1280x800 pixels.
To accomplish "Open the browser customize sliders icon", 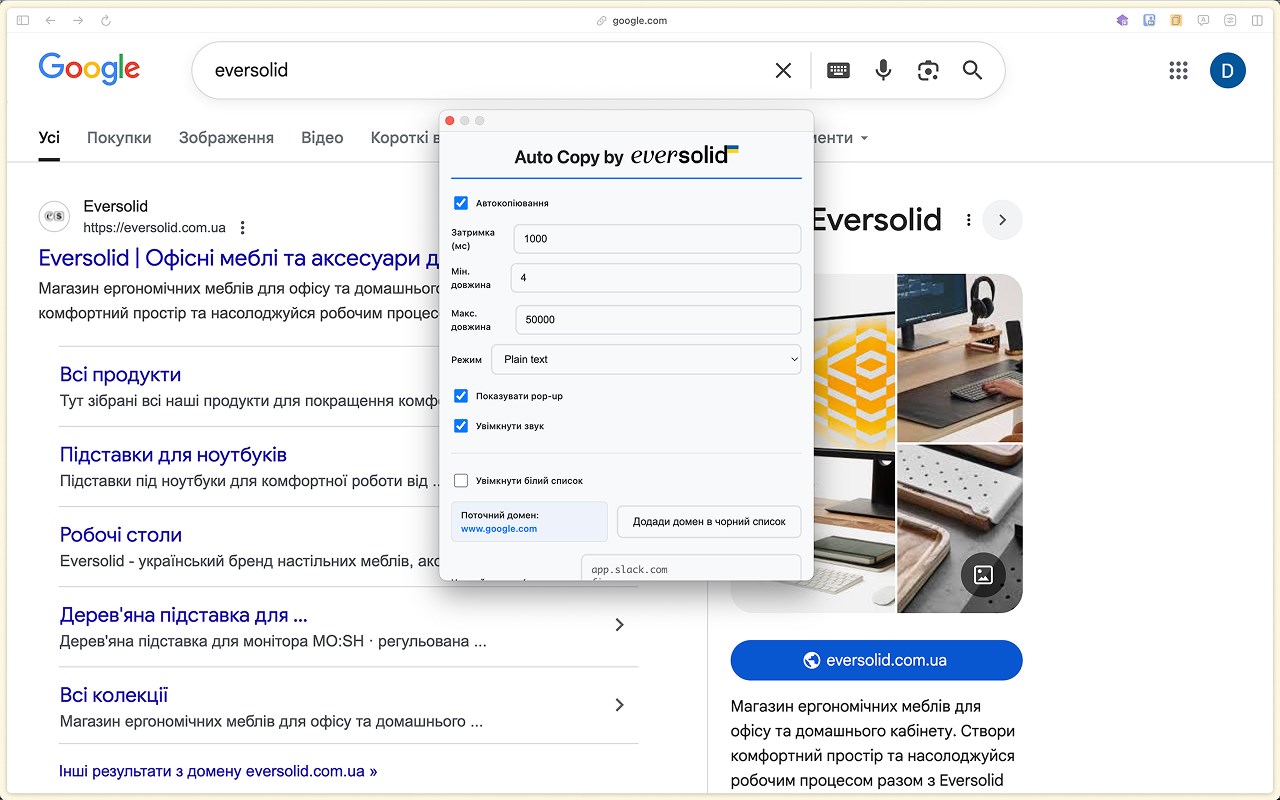I will (x=1230, y=20).
